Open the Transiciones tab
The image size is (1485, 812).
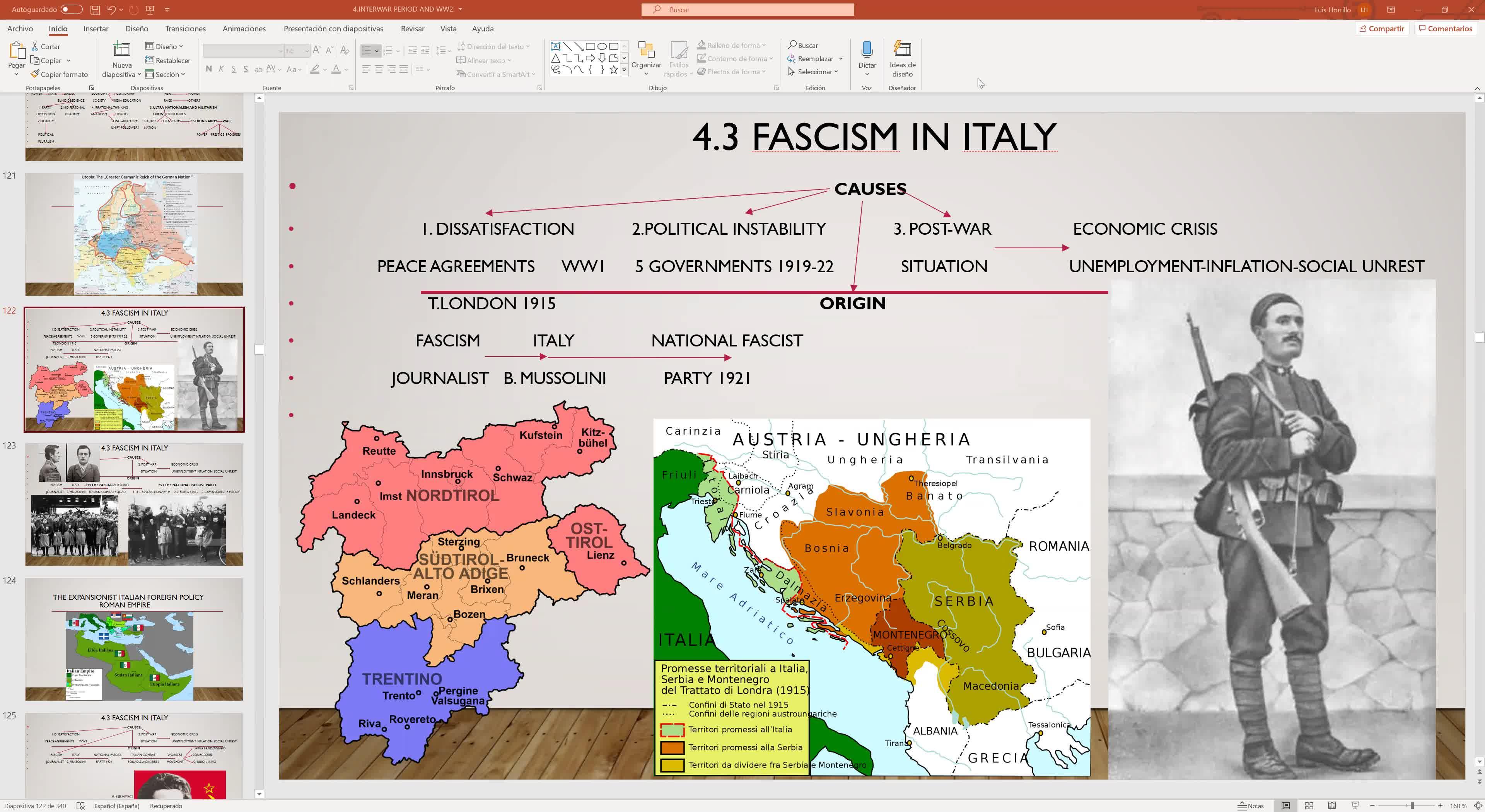[185, 28]
